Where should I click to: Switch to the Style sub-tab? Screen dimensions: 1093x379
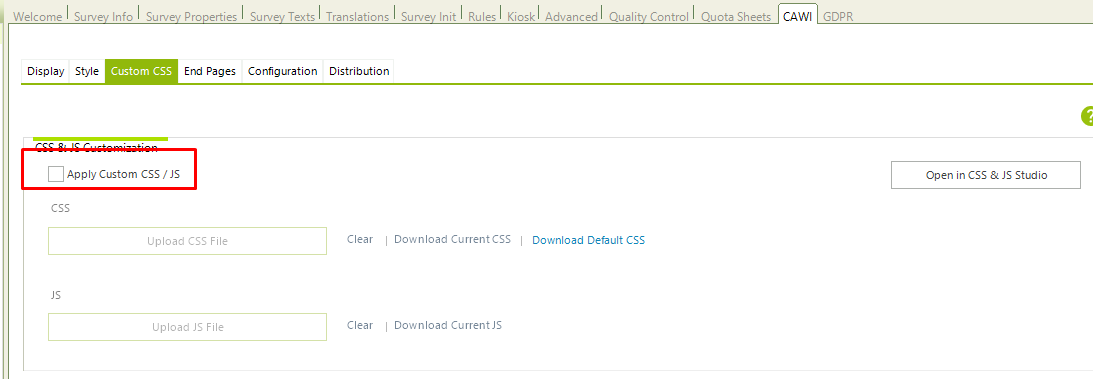87,71
